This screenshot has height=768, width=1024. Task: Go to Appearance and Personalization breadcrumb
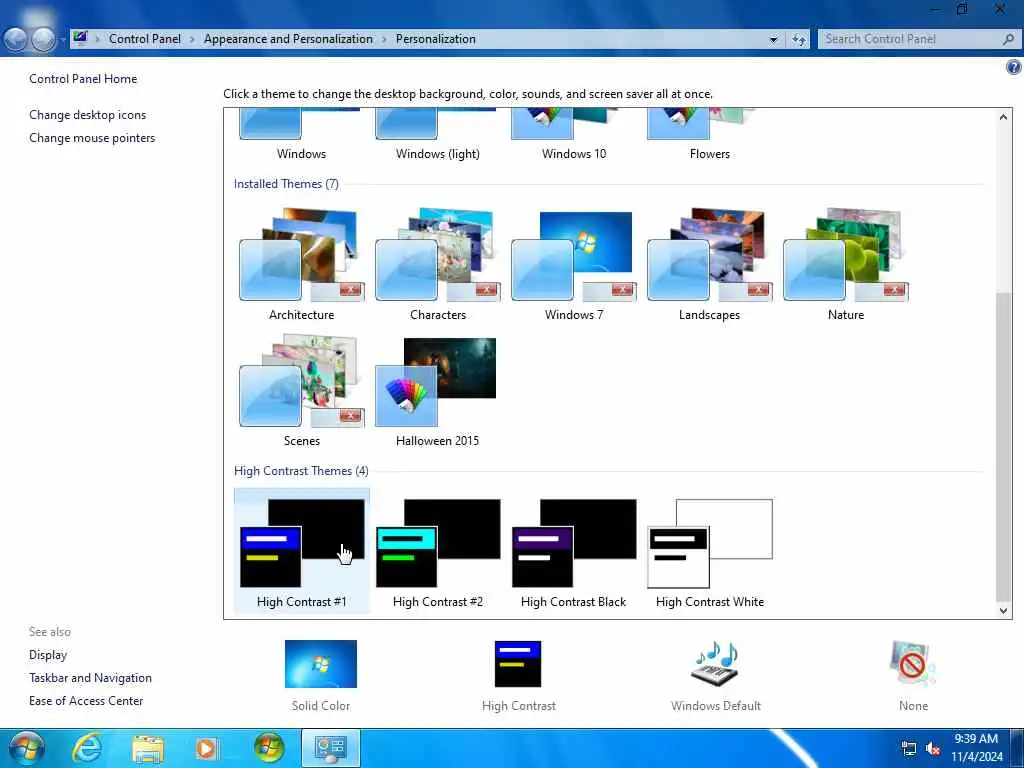tap(288, 39)
